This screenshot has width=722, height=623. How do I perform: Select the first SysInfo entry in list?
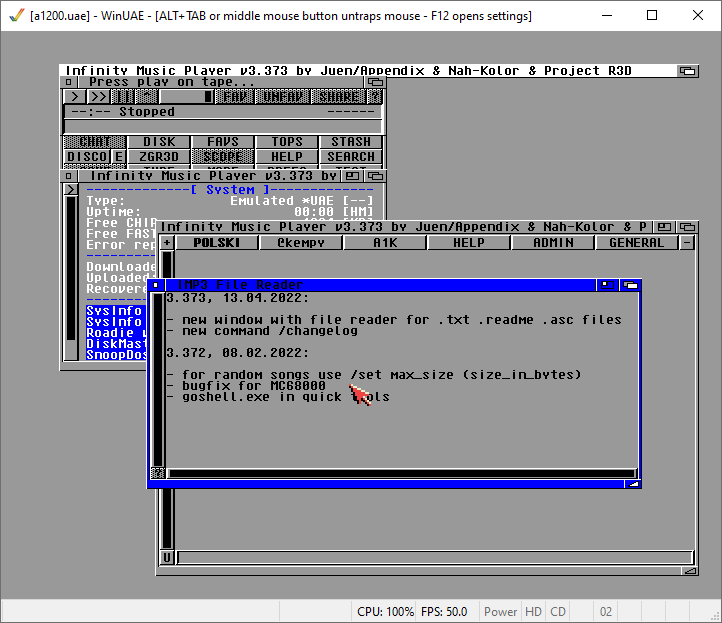tap(116, 311)
